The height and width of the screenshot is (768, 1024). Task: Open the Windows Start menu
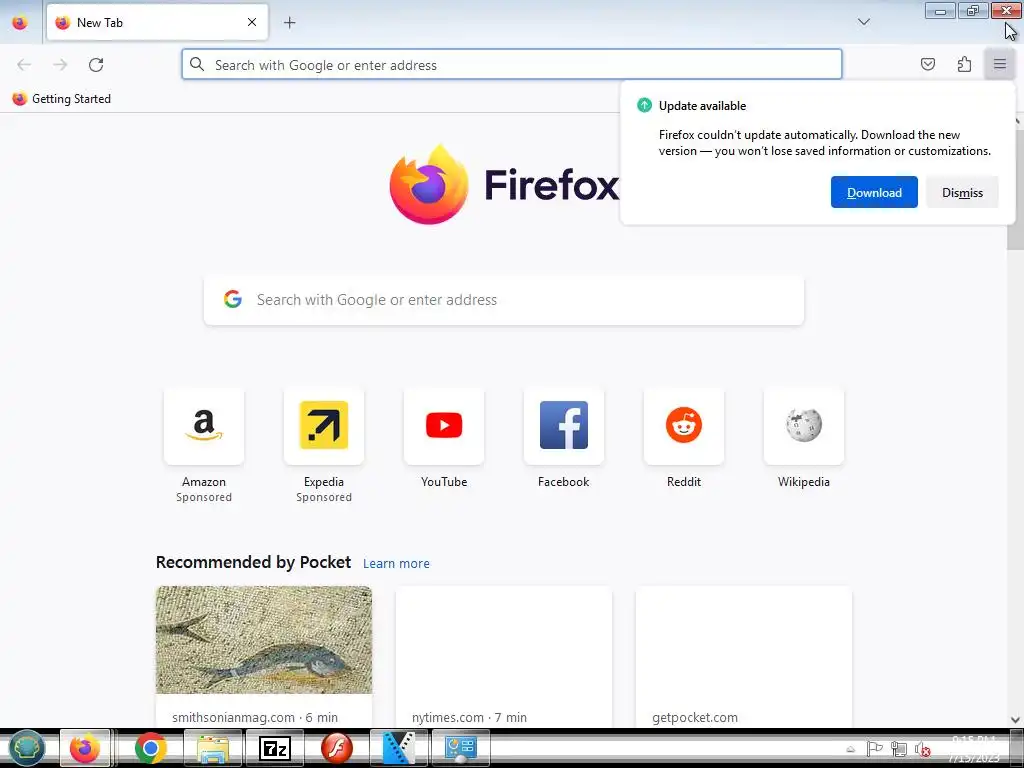click(27, 748)
